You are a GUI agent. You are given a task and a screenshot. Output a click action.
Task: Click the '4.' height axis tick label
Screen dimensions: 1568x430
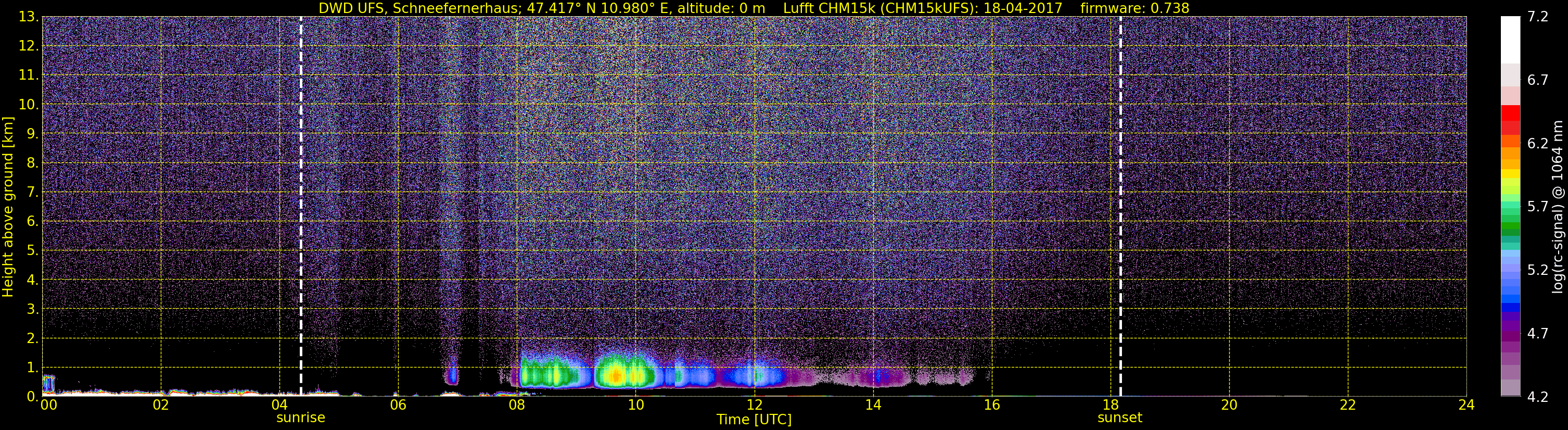[x=33, y=280]
